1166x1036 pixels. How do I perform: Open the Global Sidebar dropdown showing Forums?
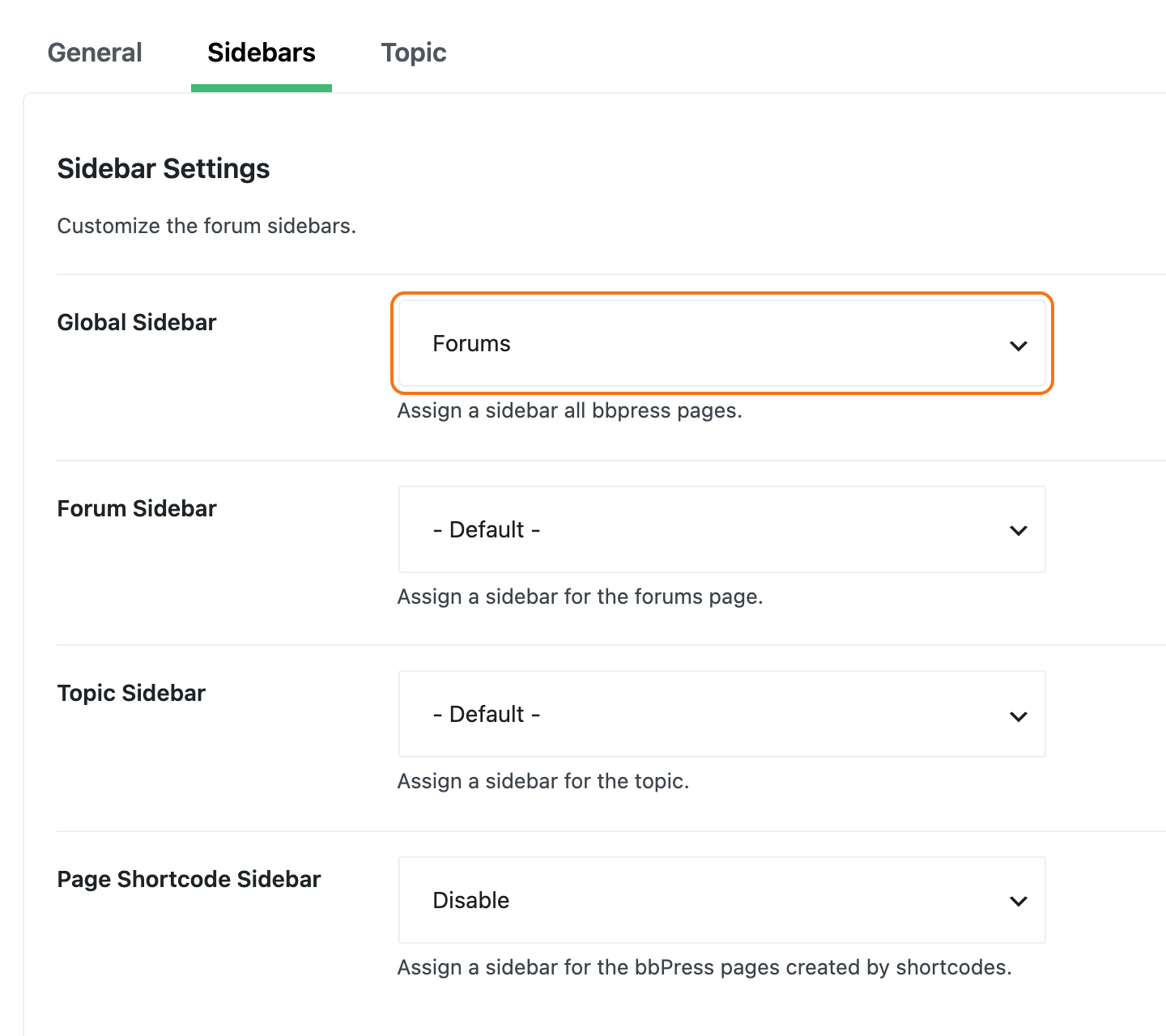pos(721,344)
